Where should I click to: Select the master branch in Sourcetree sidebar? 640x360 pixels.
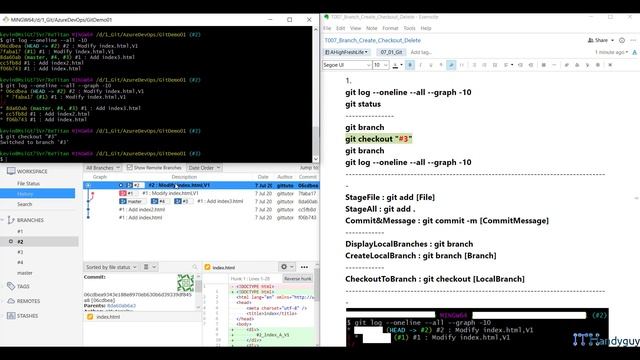[x=24, y=273]
